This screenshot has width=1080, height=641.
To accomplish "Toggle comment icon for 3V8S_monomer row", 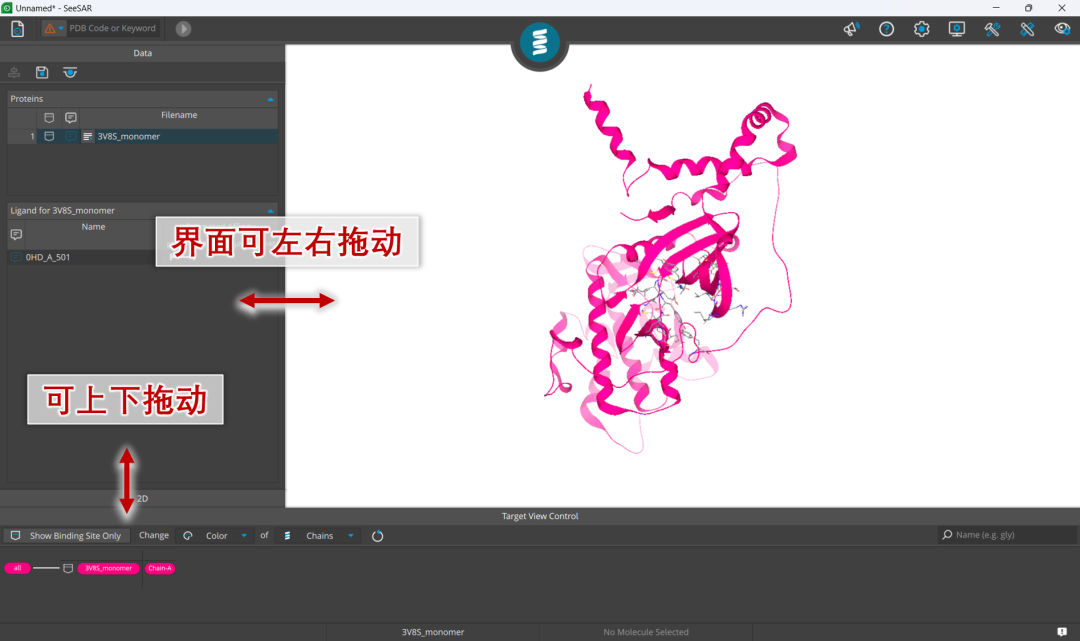I will 70,136.
